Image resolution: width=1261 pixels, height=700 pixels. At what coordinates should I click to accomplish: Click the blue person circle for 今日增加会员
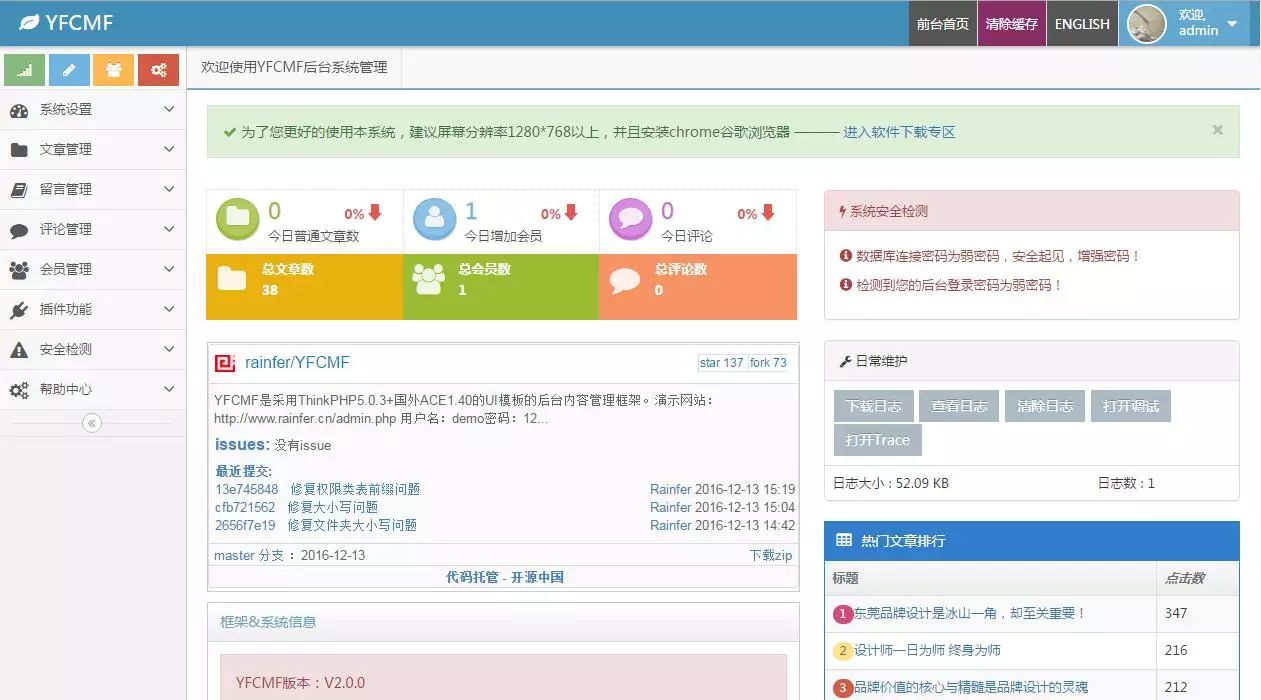point(434,218)
